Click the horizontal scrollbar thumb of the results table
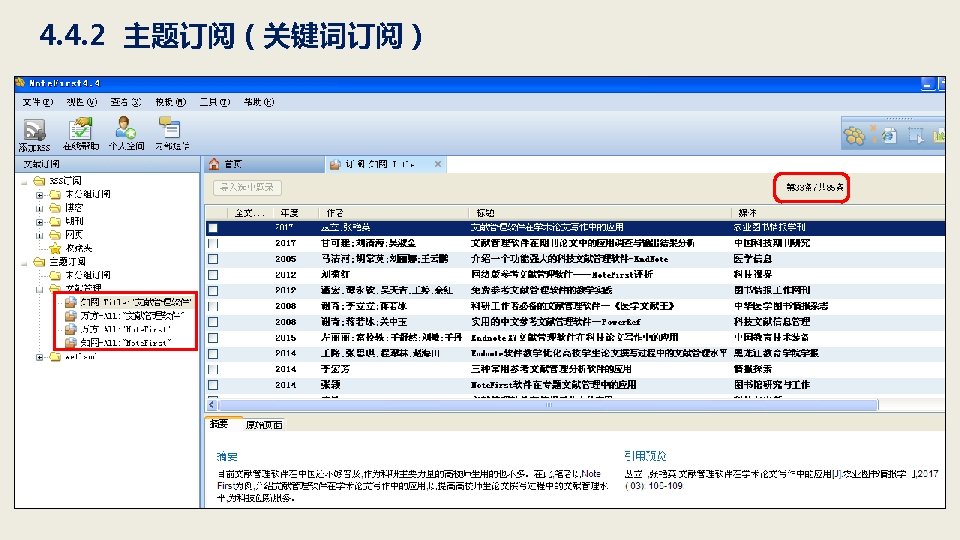960x540 pixels. click(548, 405)
